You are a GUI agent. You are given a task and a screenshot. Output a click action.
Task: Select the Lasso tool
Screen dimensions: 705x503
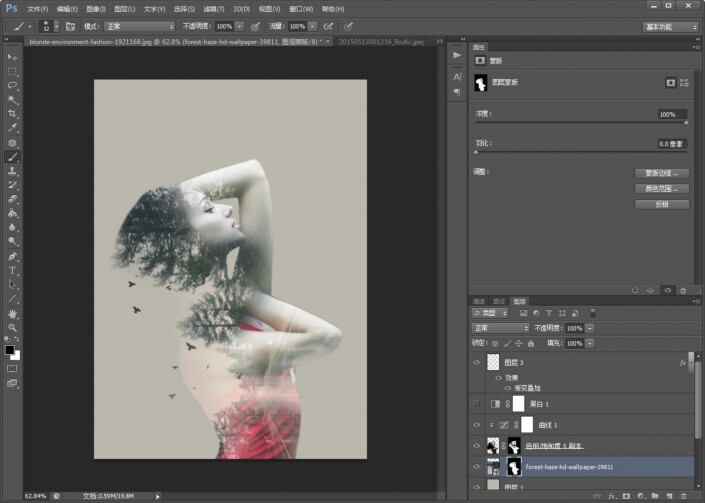click(13, 86)
